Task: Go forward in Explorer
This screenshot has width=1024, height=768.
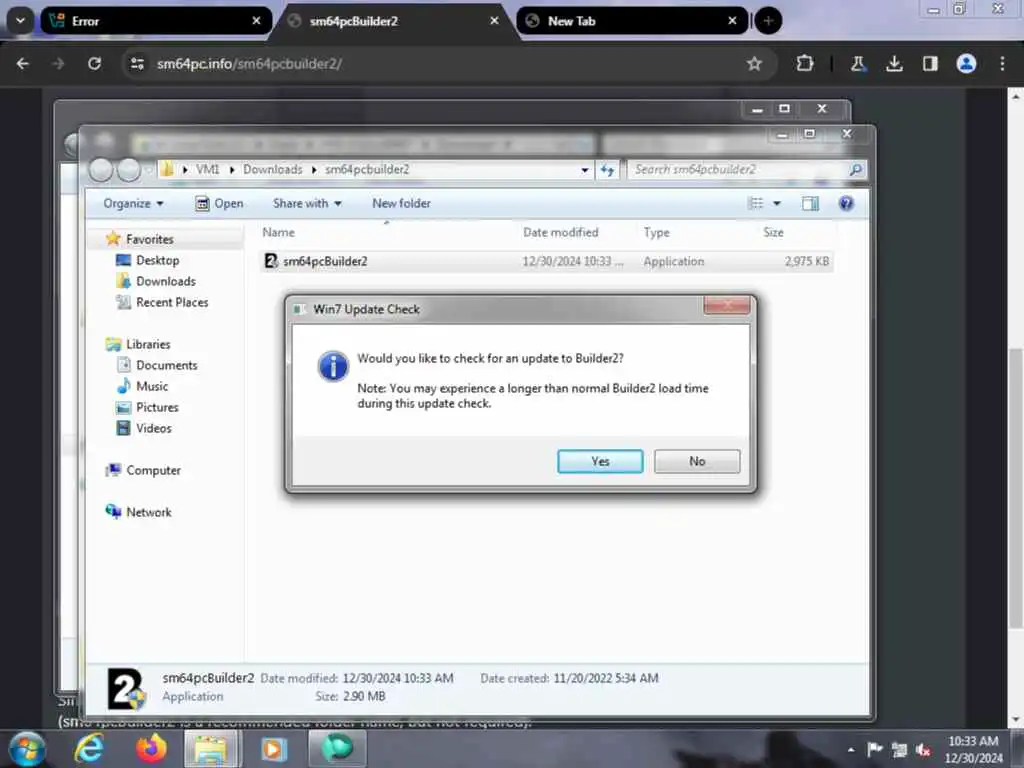Action: 129,170
